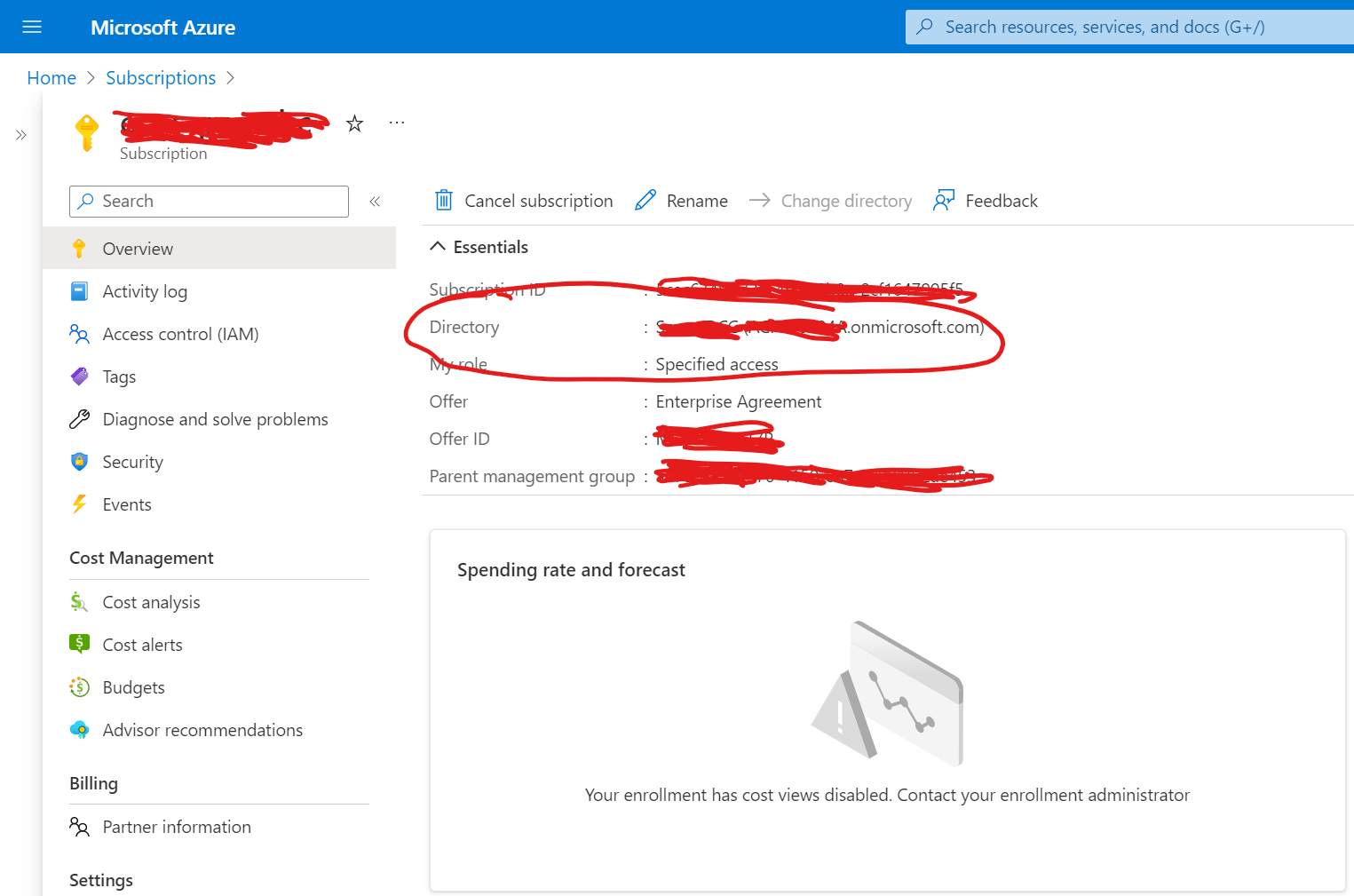Click the Overview key icon

pyautogui.click(x=79, y=249)
